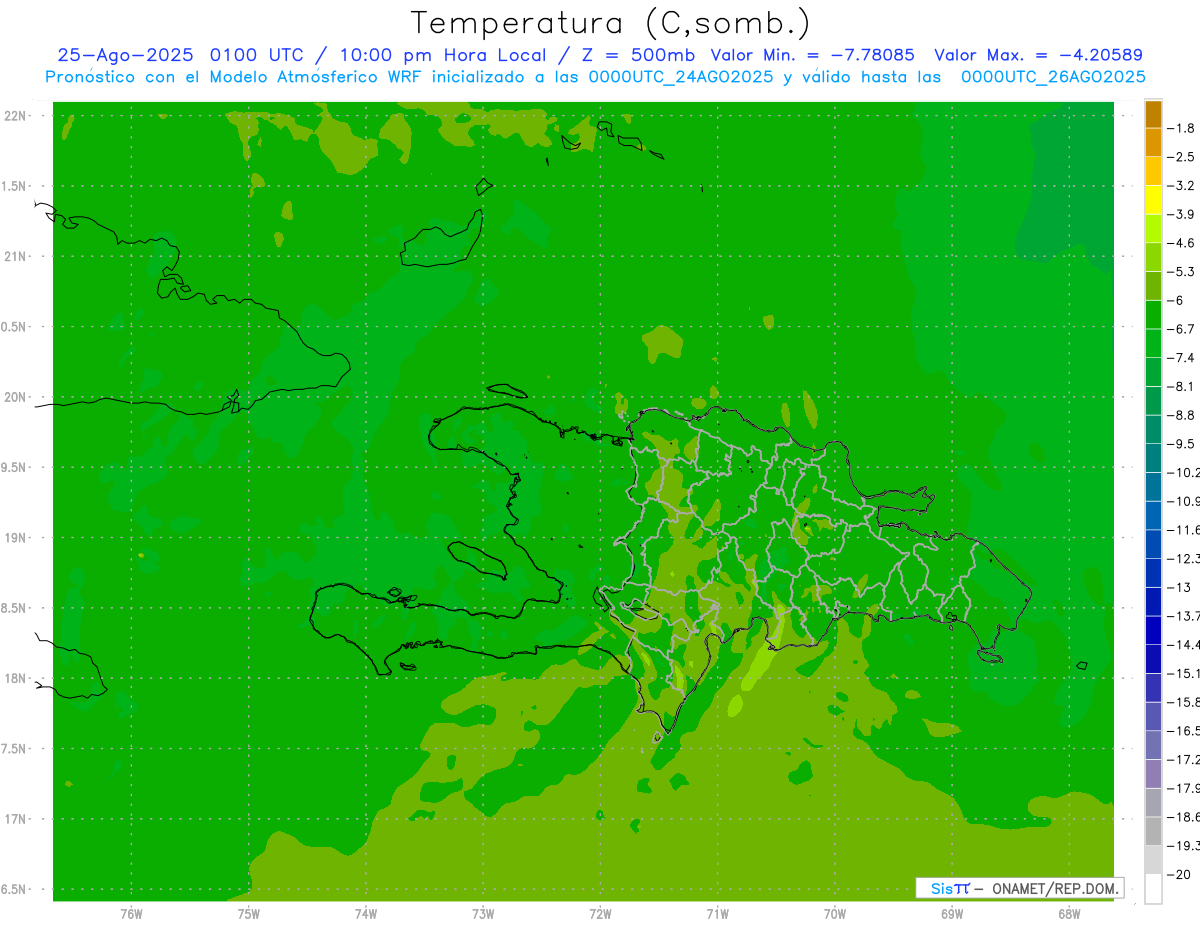The image size is (1200, 927).
Task: Click the '-9.5' color scale value
Action: coord(1181,444)
